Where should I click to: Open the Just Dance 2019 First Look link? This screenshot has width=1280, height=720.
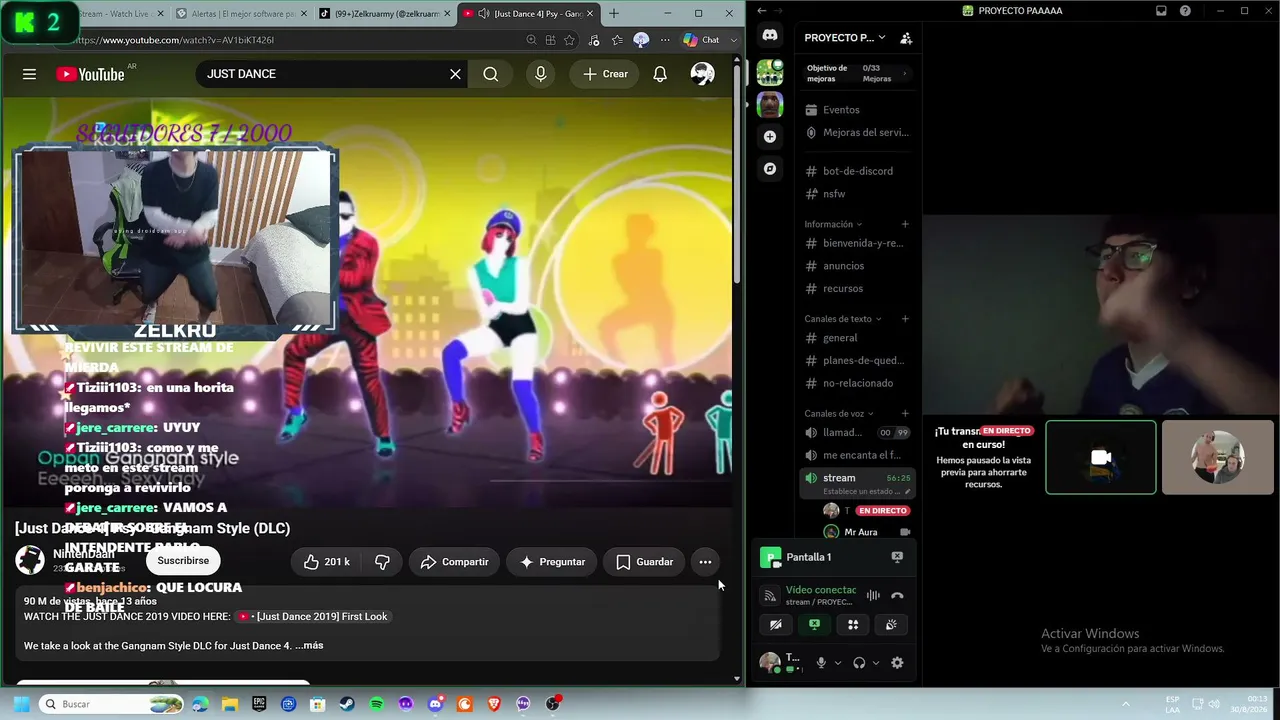(x=313, y=617)
